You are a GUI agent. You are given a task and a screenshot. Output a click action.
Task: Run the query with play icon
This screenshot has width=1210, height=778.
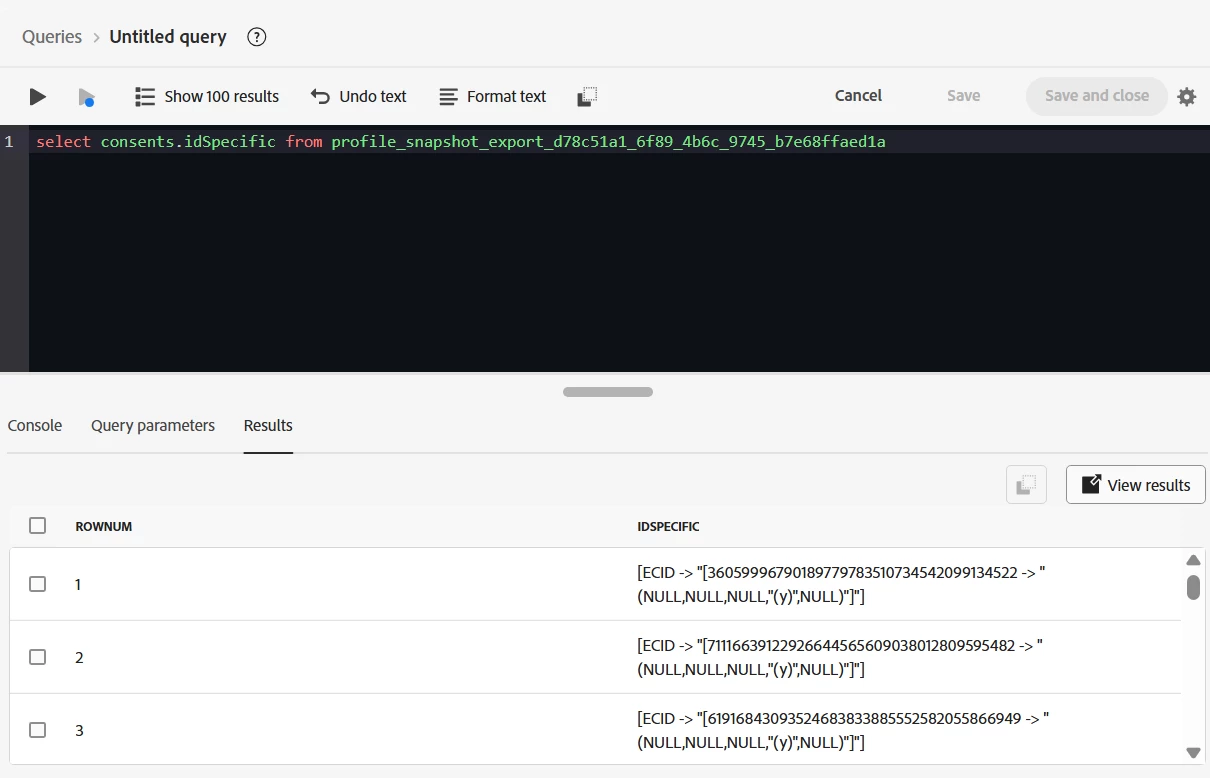click(38, 97)
